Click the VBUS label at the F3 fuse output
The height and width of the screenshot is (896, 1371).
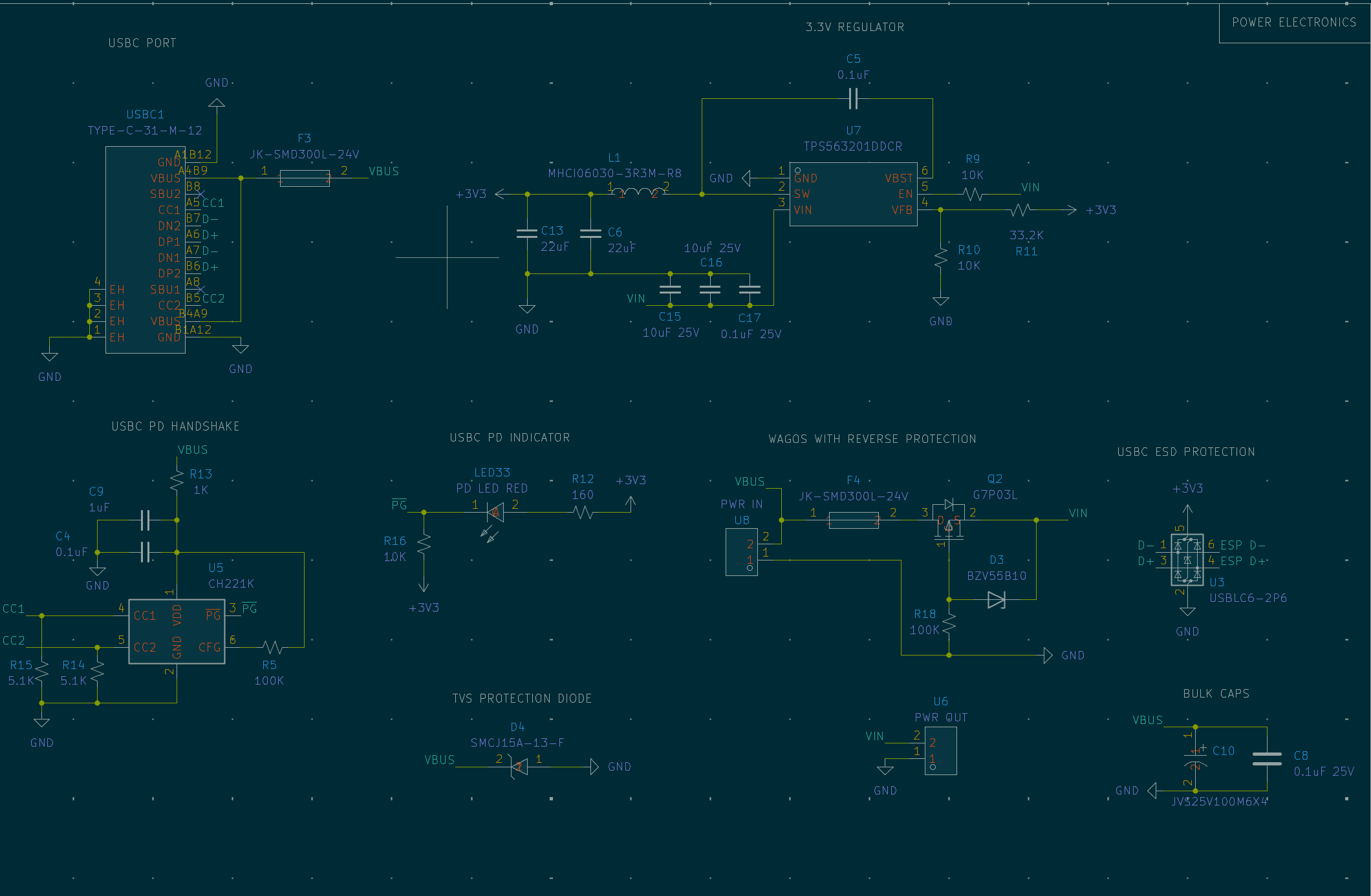[x=383, y=171]
